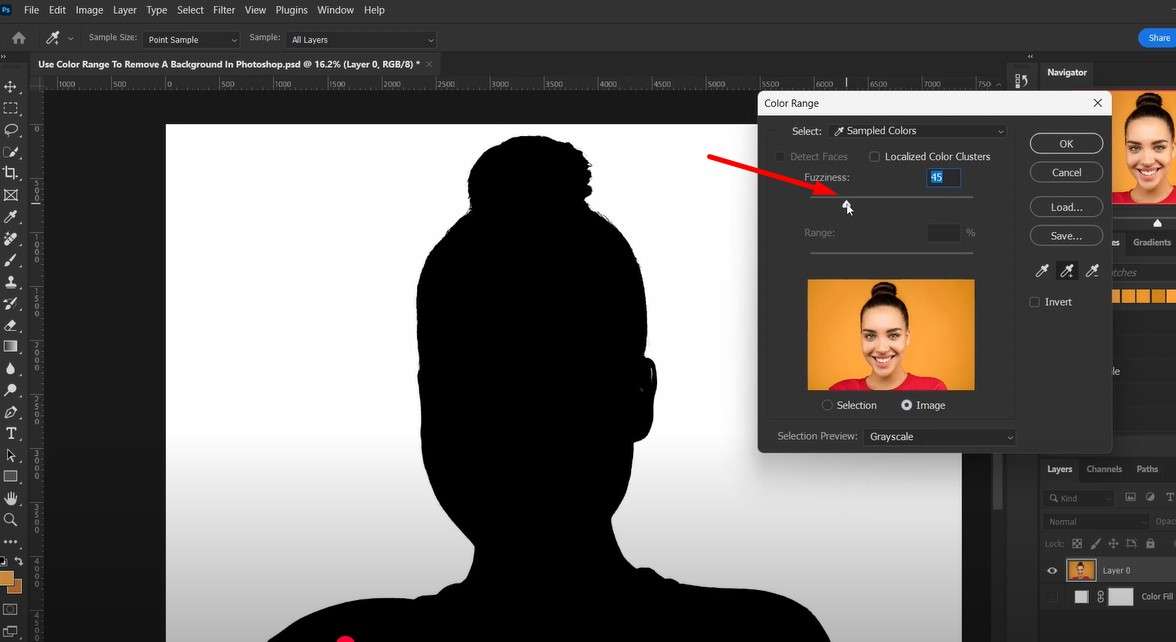Toggle visibility of Layer 0
1176x642 pixels.
coord(1052,571)
